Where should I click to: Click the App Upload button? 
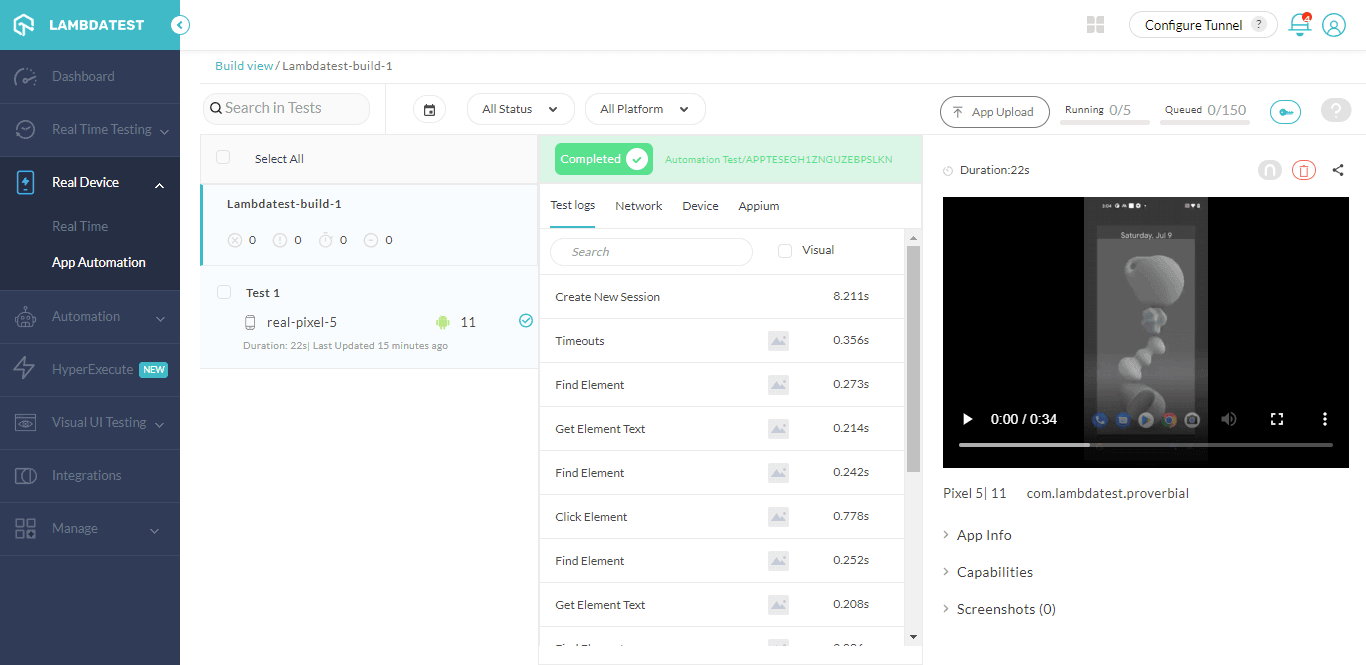pyautogui.click(x=994, y=111)
